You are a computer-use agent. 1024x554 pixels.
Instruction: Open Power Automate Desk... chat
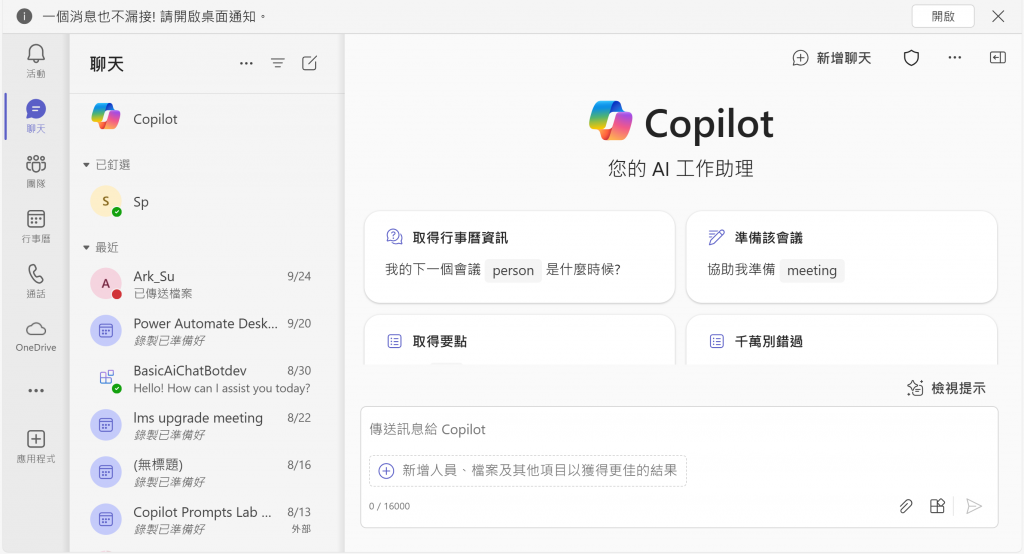pos(206,331)
